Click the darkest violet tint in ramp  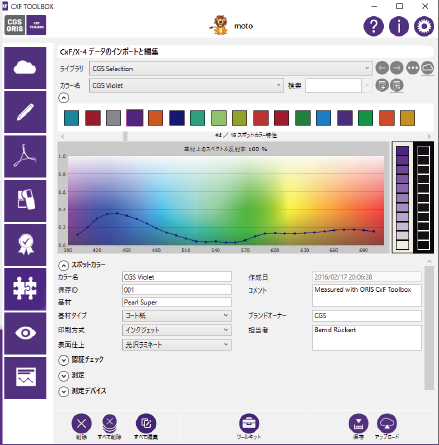403,151
